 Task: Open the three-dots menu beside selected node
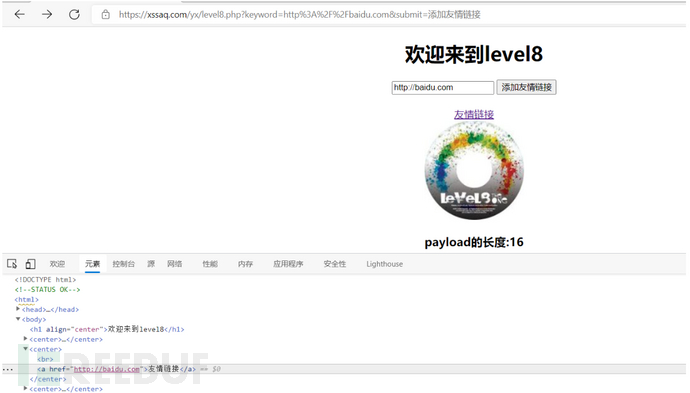tap(8, 369)
